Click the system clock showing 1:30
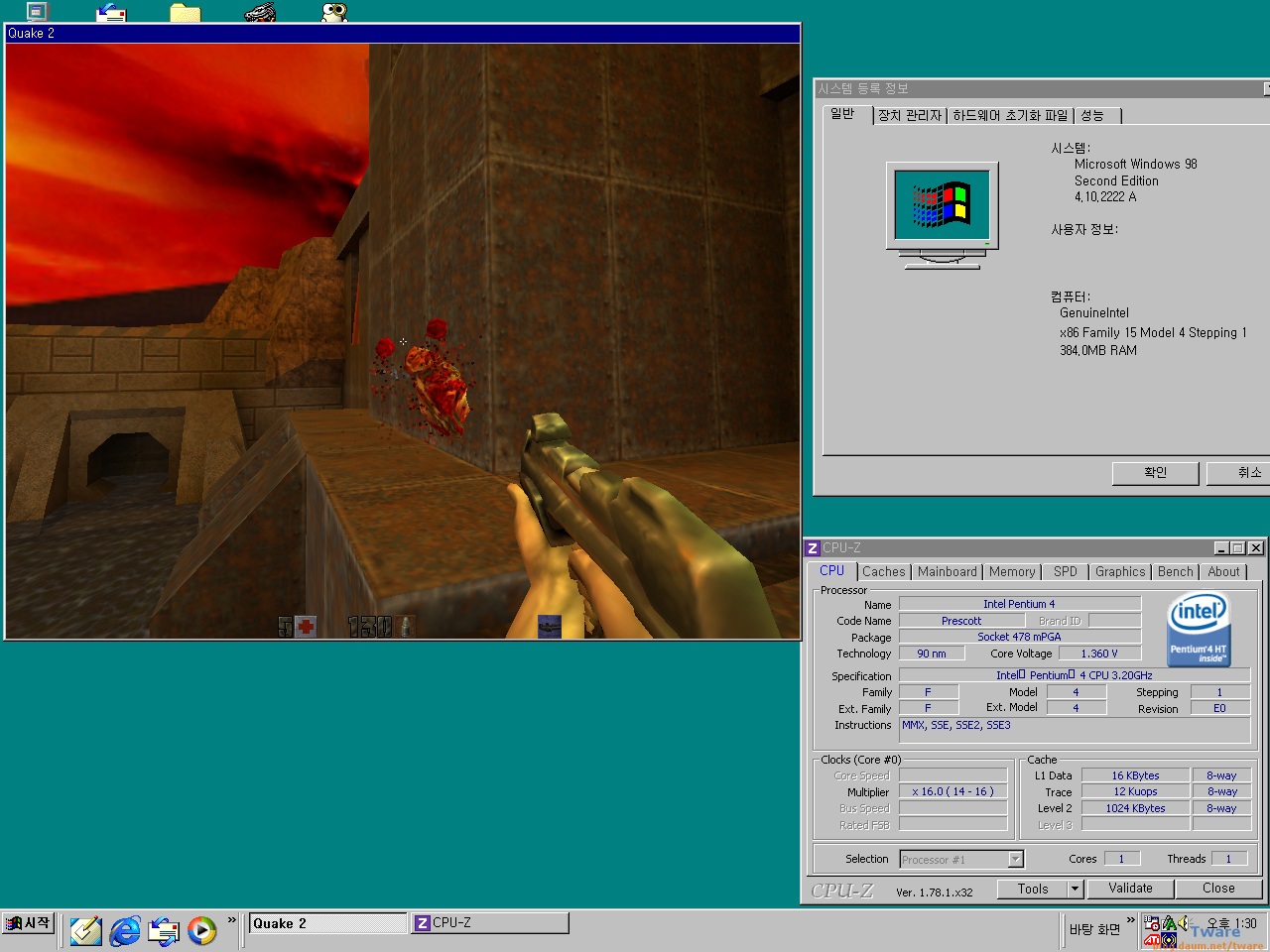This screenshot has height=952, width=1270. coord(1231,923)
